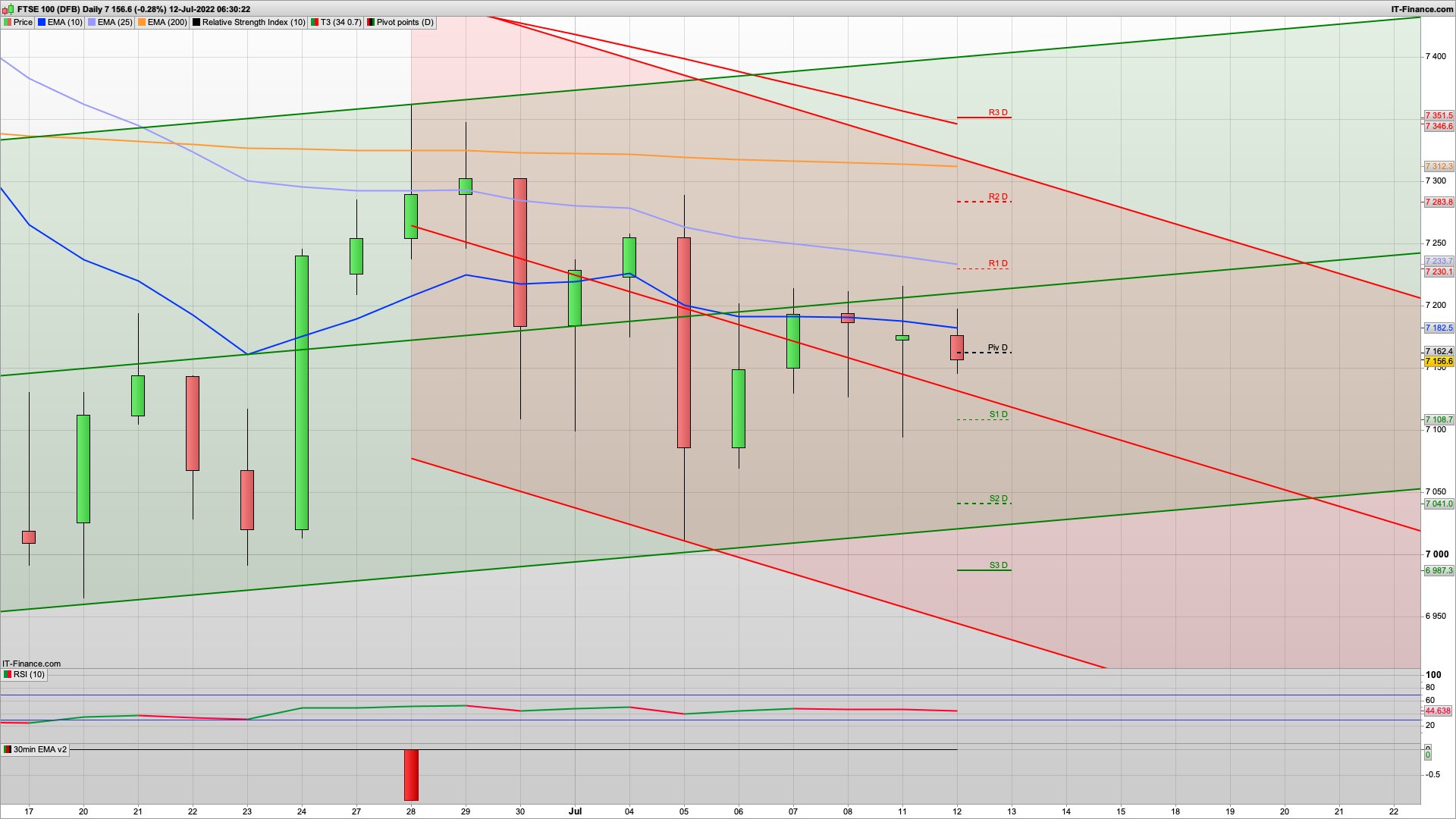Click the orange EMA (200) color swatch
This screenshot has width=1456, height=819.
click(142, 22)
